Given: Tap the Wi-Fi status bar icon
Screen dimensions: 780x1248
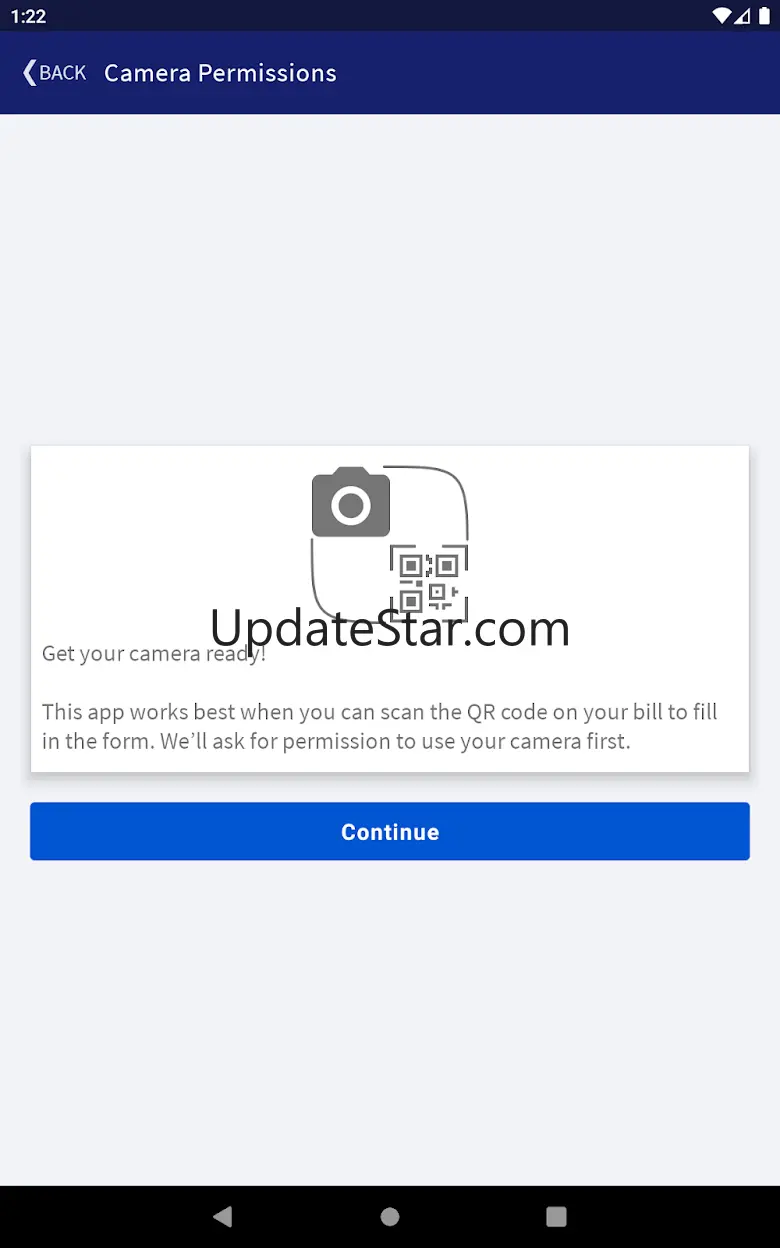Looking at the screenshot, I should point(721,16).
